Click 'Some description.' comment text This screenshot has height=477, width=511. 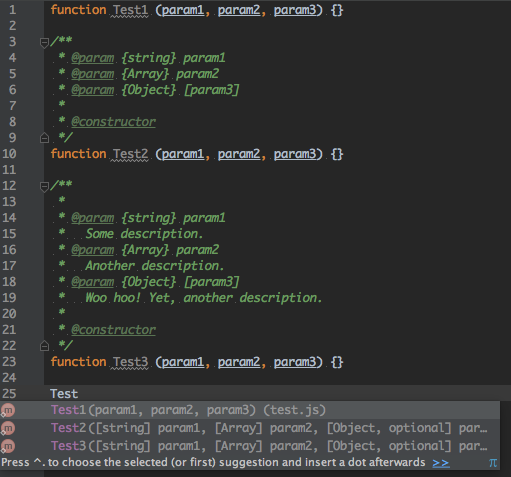(x=144, y=234)
